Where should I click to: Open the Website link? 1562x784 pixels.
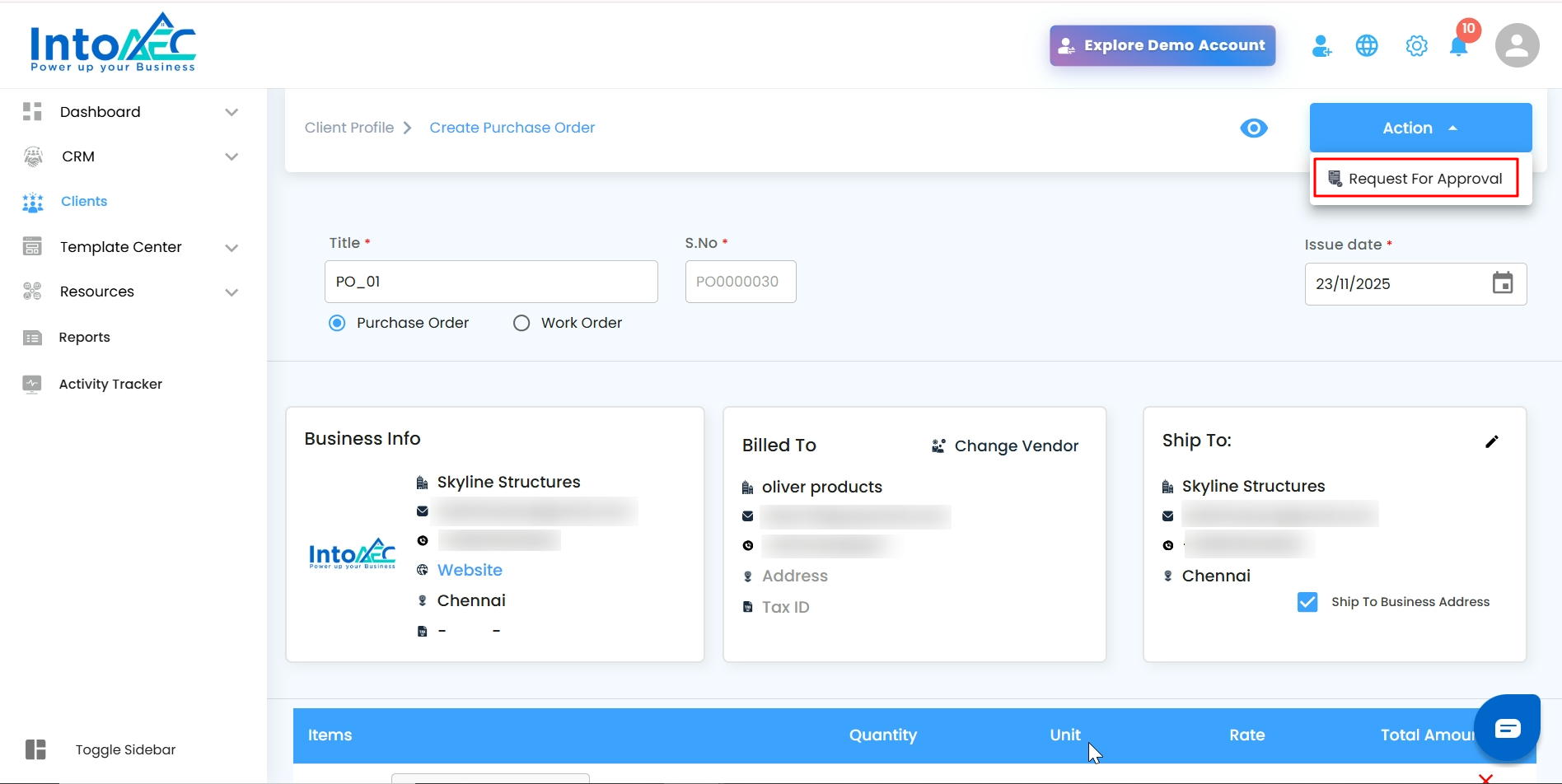click(470, 570)
